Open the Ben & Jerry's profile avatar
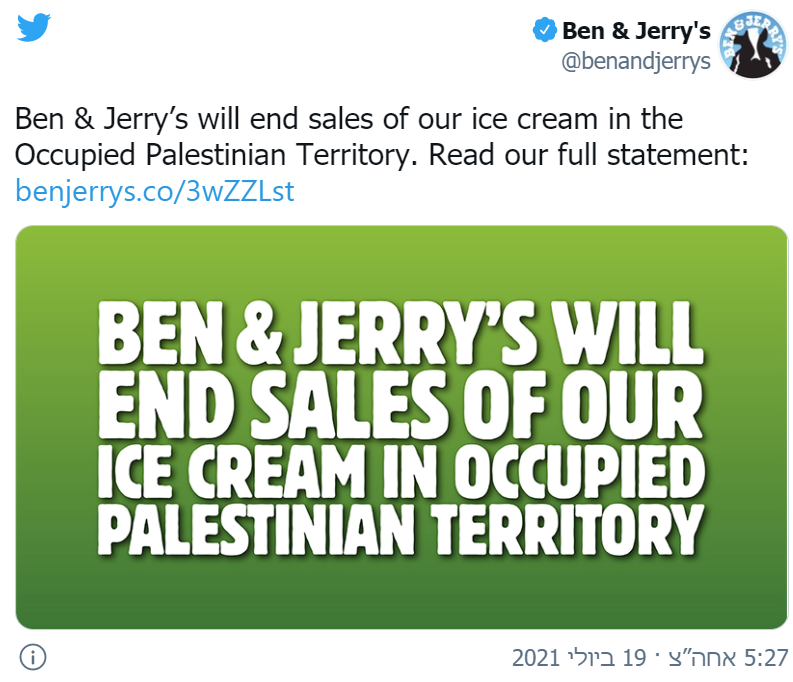 tap(753, 46)
